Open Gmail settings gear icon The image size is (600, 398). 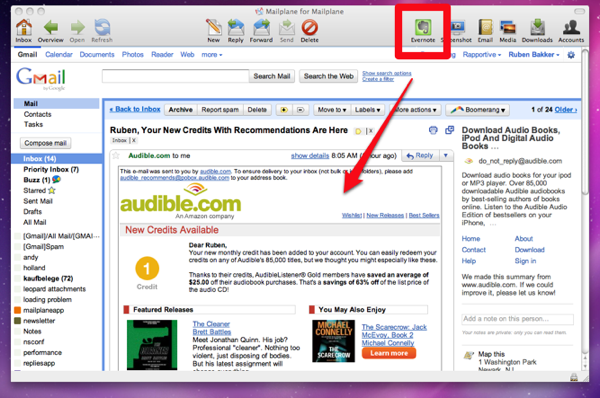click(x=571, y=55)
